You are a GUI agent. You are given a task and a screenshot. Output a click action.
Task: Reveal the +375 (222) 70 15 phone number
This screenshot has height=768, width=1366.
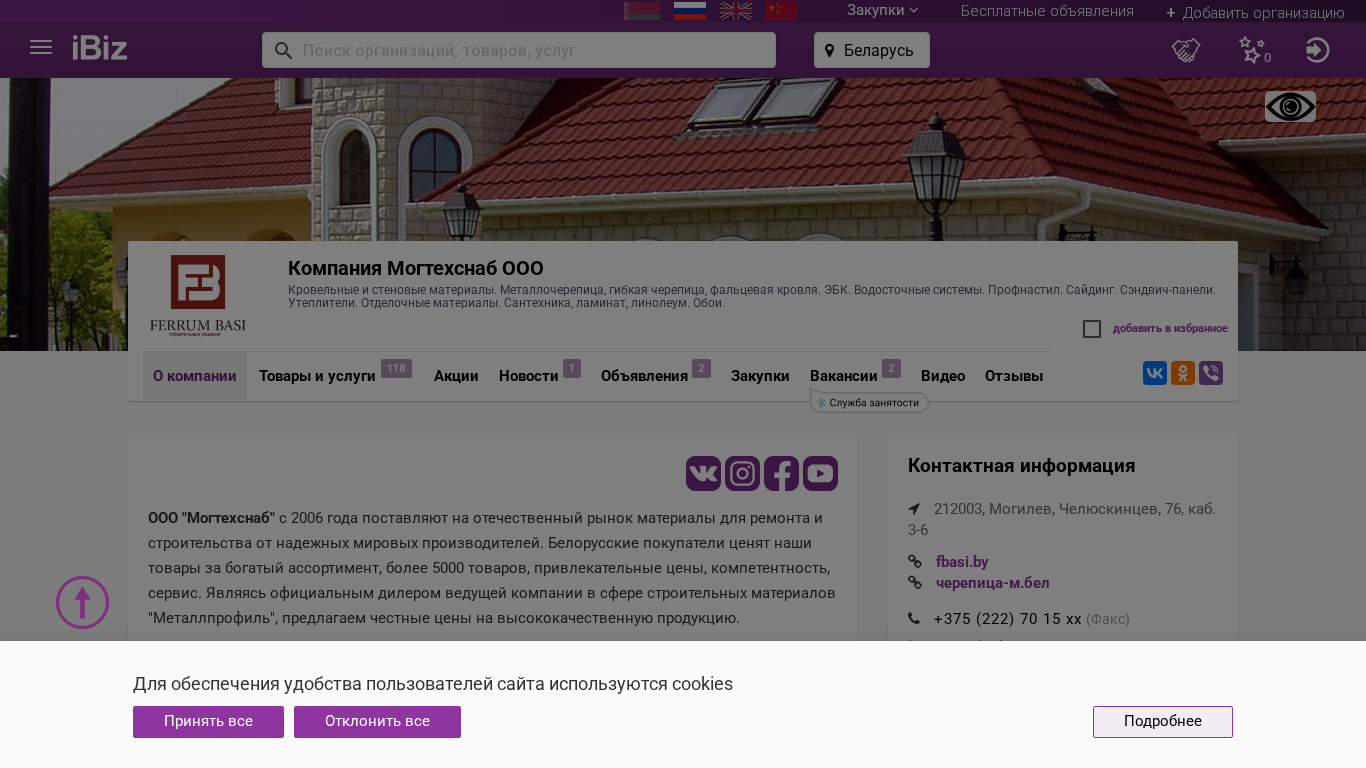click(1008, 619)
